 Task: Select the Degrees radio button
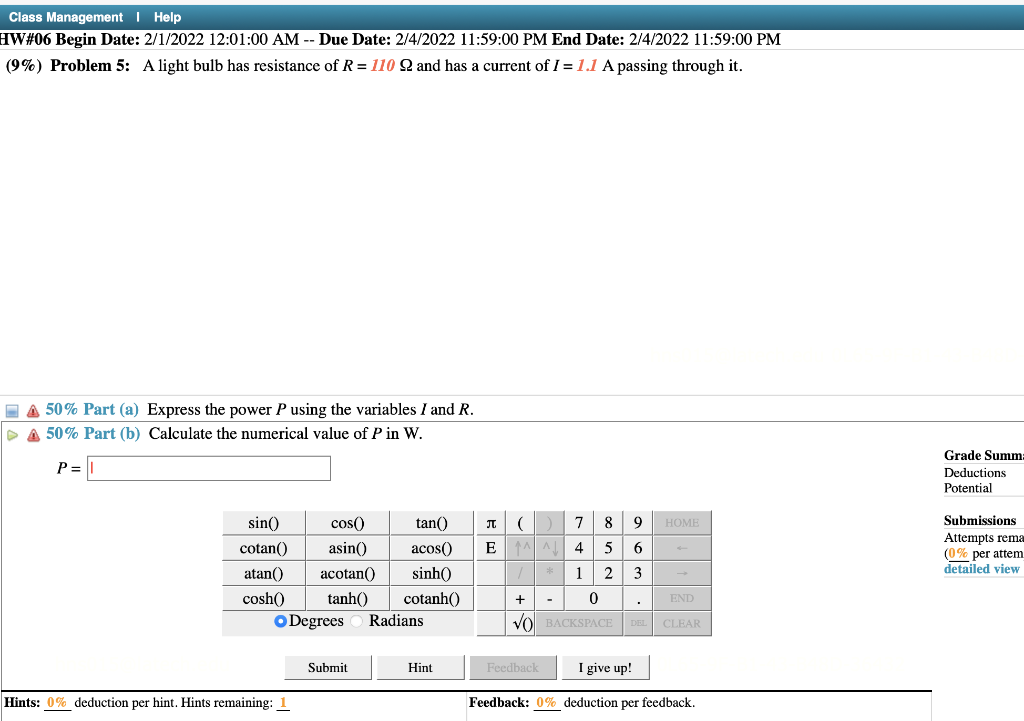[x=281, y=621]
